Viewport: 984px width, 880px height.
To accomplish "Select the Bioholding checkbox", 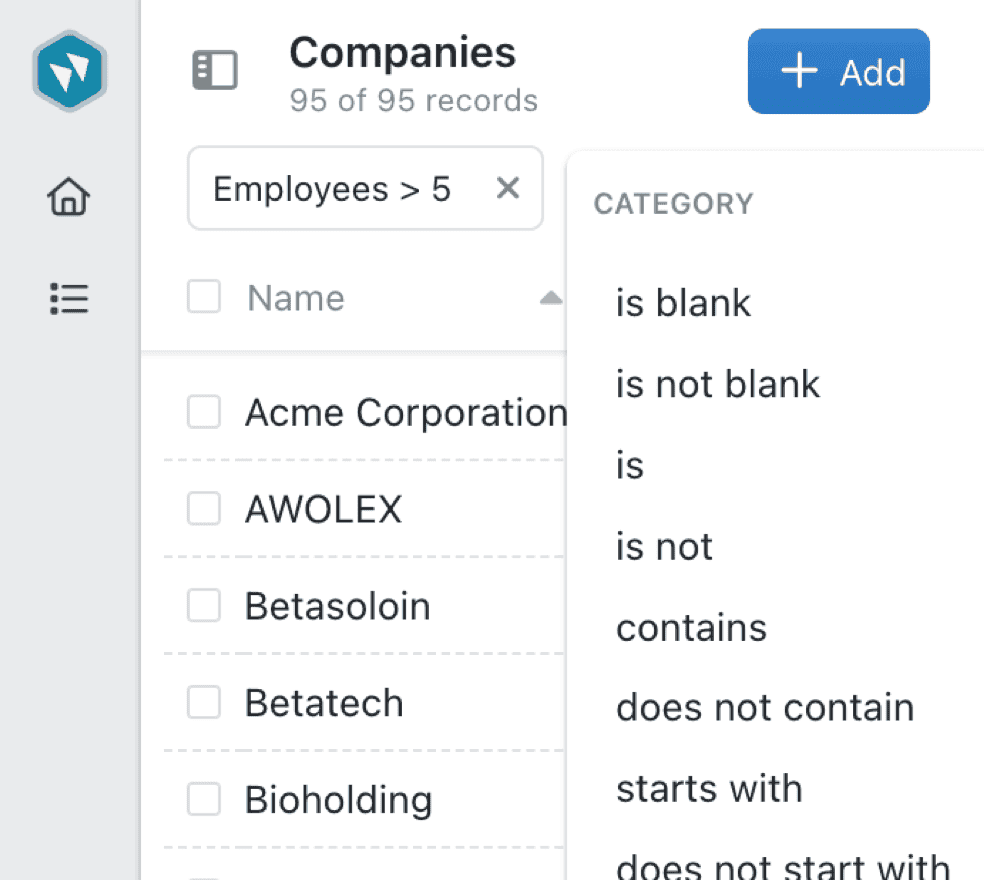I will (x=203, y=800).
